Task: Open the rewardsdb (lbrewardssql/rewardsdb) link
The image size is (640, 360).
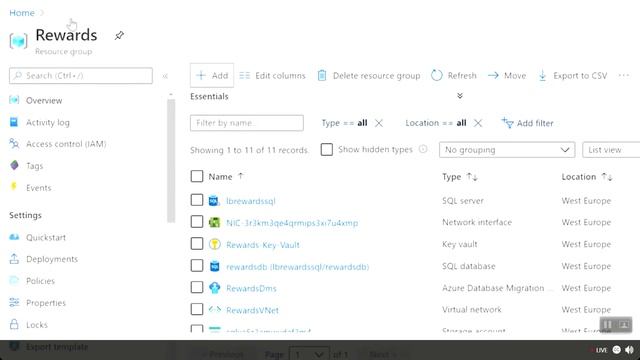Action: click(x=298, y=267)
